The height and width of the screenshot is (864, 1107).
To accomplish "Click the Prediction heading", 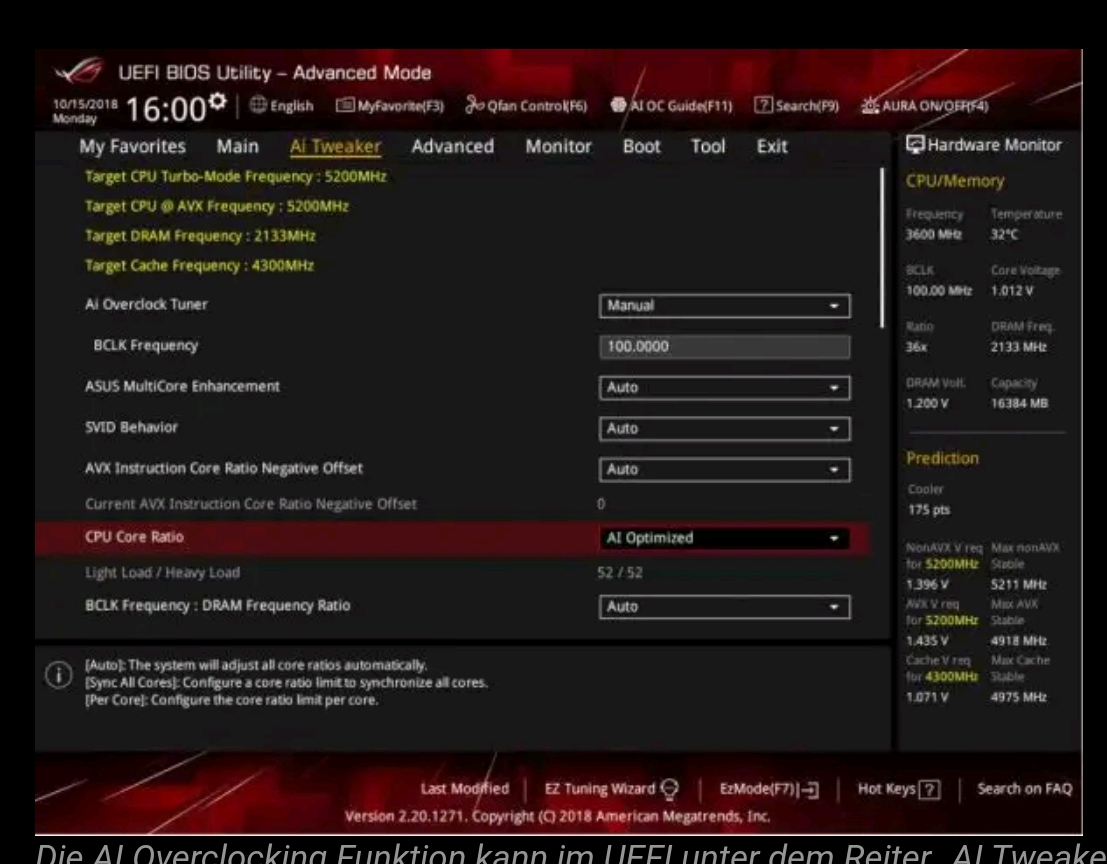I will coord(943,458).
